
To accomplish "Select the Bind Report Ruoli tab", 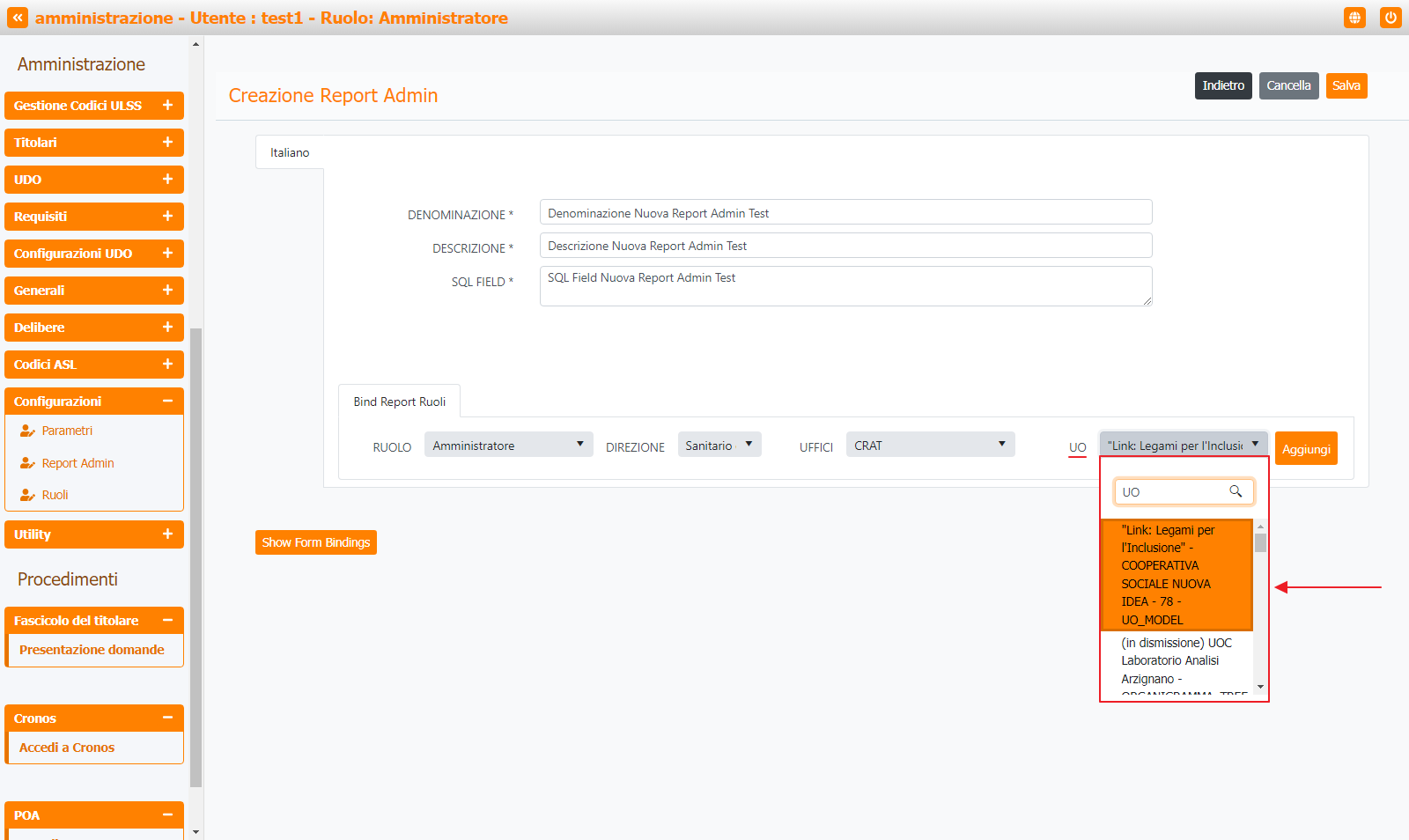I will point(399,402).
